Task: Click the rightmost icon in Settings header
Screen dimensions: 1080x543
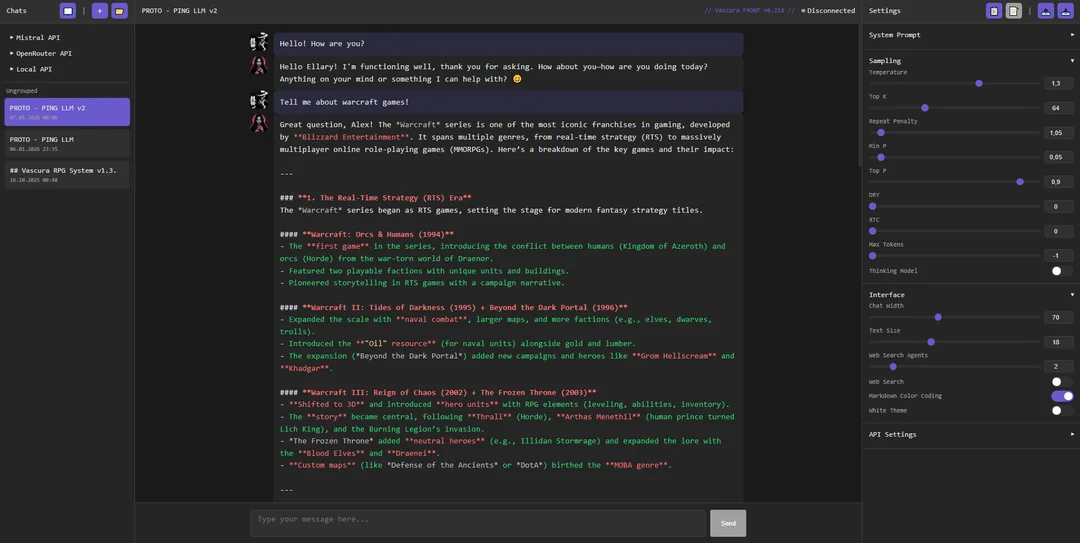Action: 1064,11
